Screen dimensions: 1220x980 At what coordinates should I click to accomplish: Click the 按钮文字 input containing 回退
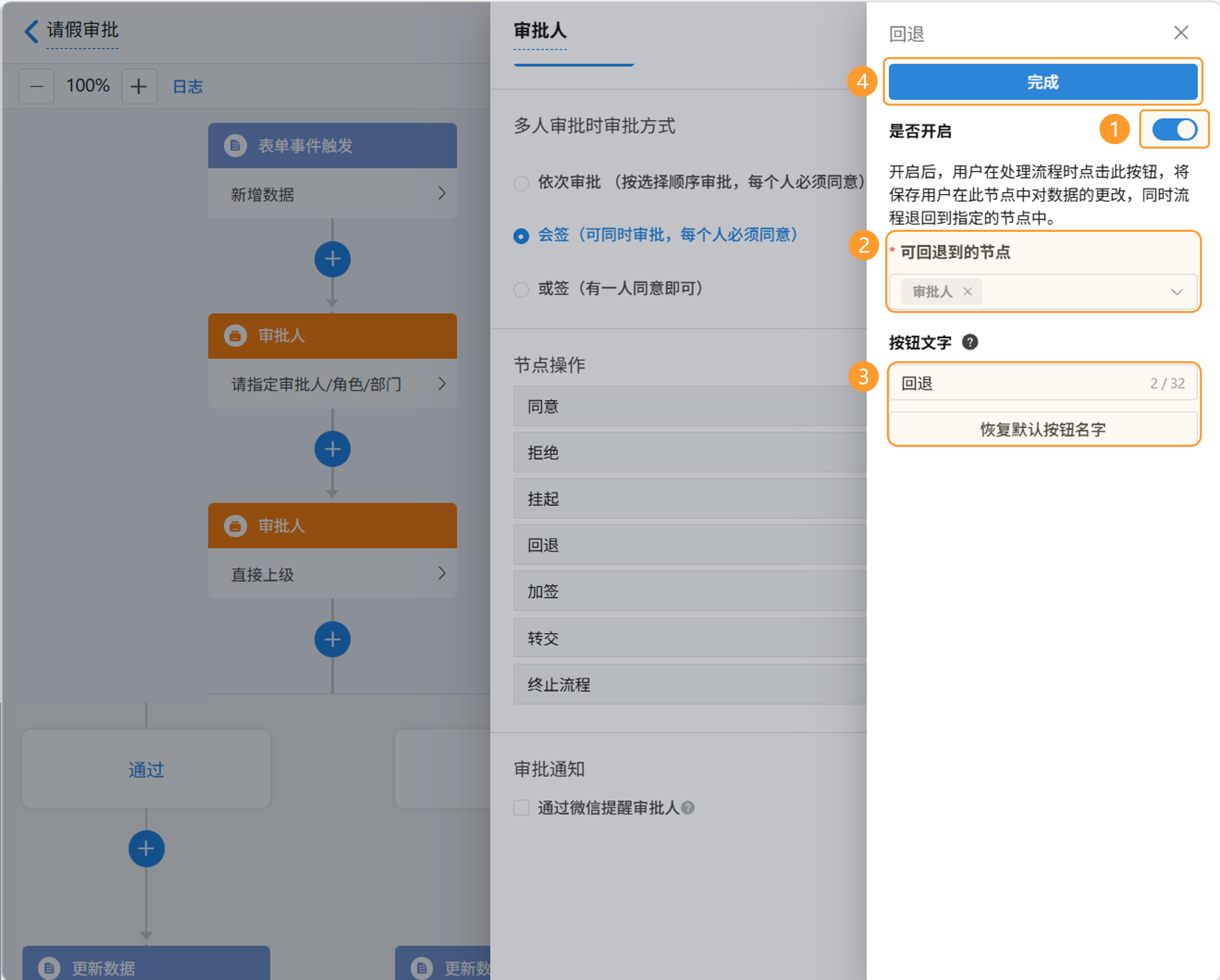1019,383
